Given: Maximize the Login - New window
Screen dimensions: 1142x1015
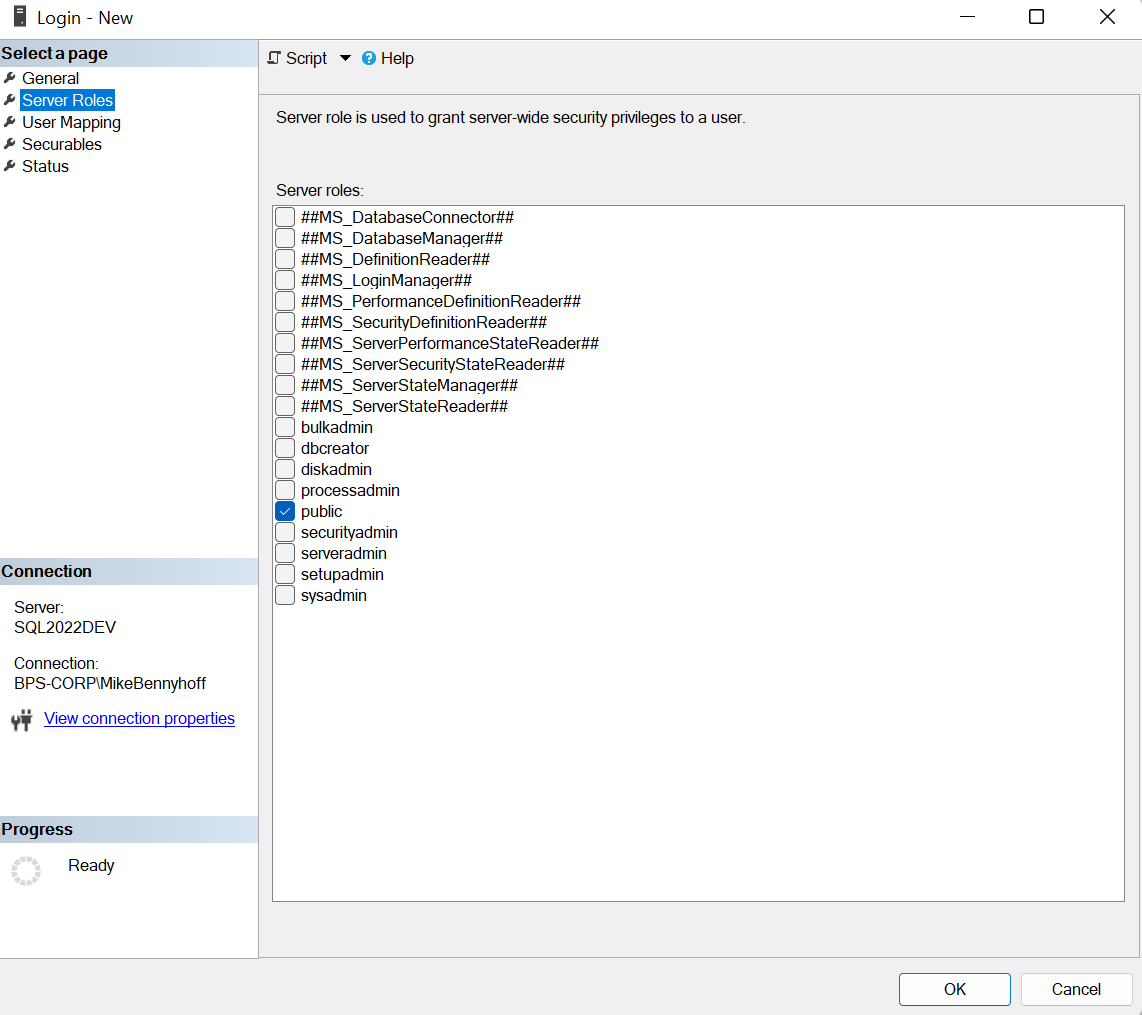Looking at the screenshot, I should point(1036,17).
